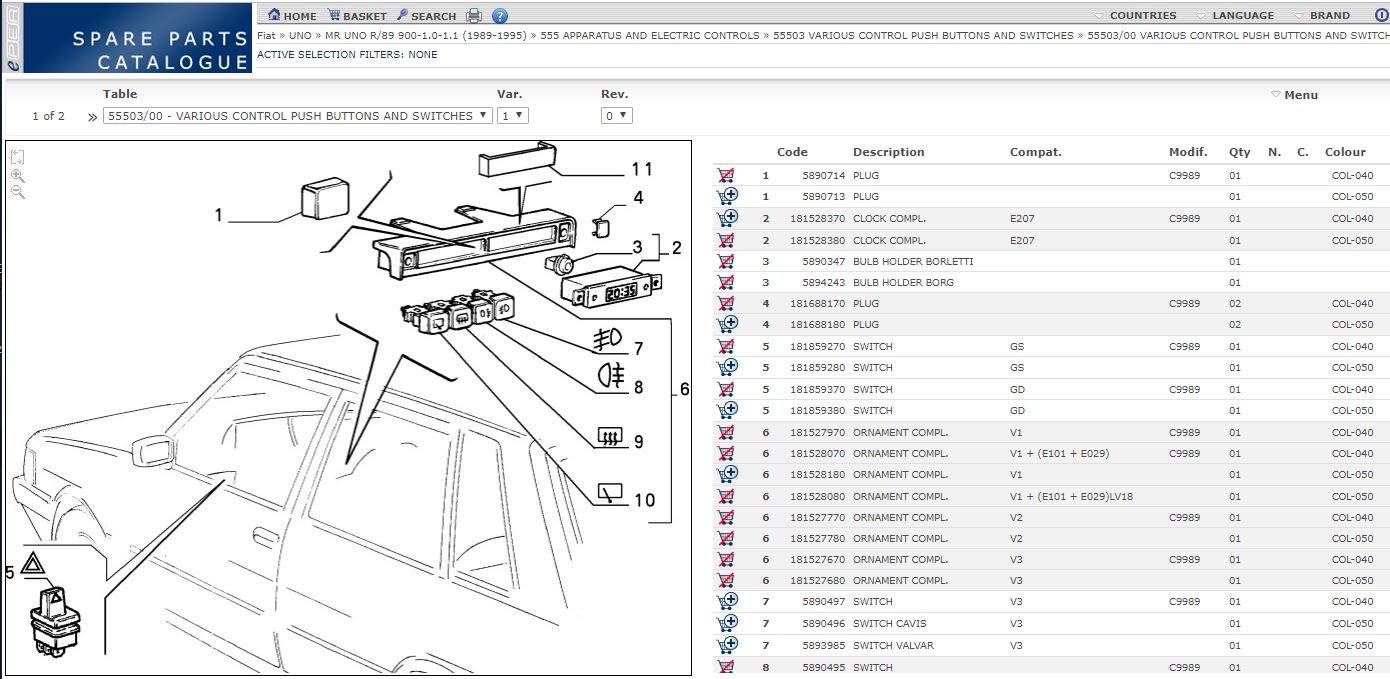Fit diagram to frame icon

17,157
